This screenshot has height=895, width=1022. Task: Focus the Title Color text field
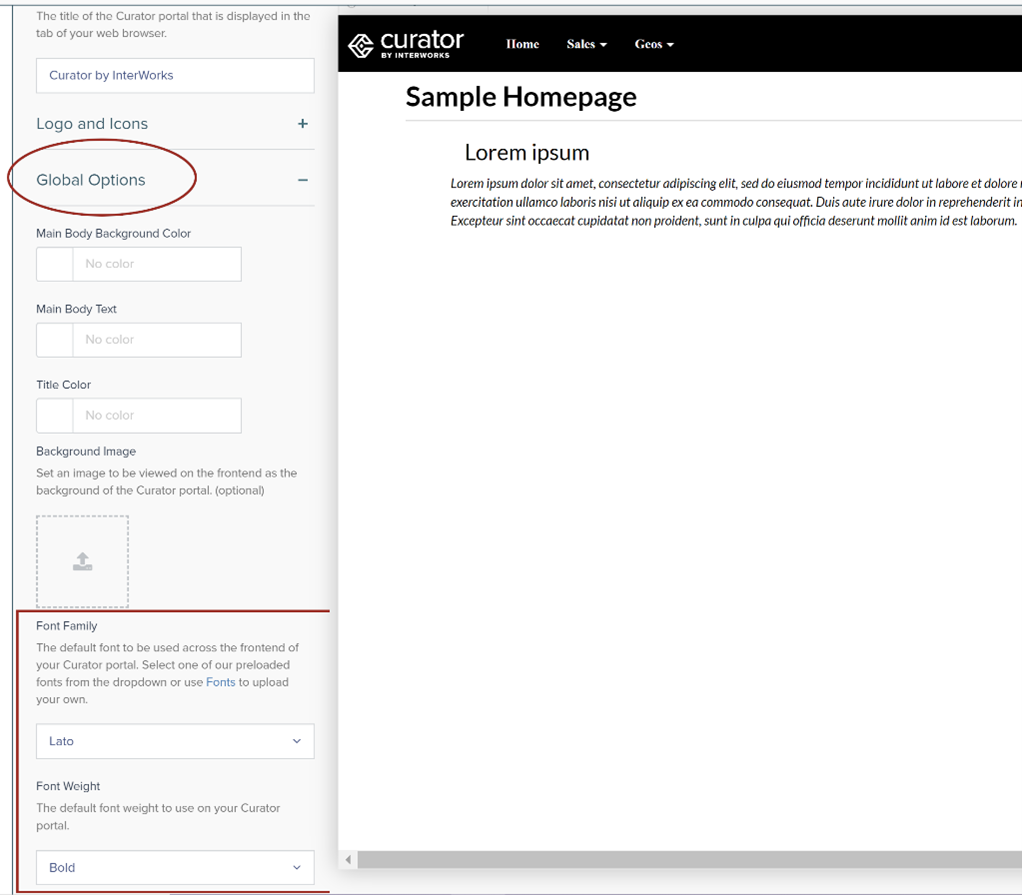[x=157, y=415]
